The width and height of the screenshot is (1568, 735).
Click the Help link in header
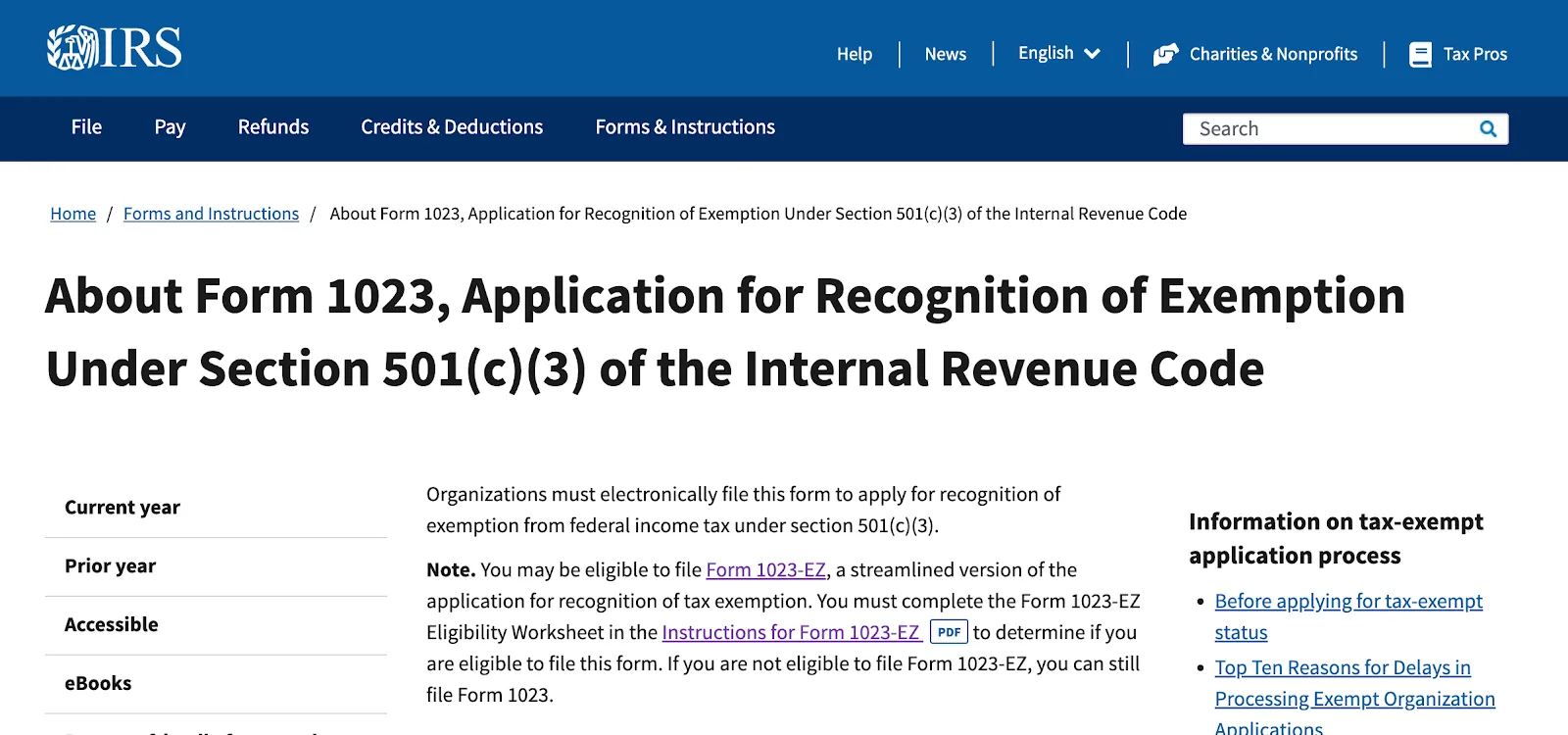point(855,55)
